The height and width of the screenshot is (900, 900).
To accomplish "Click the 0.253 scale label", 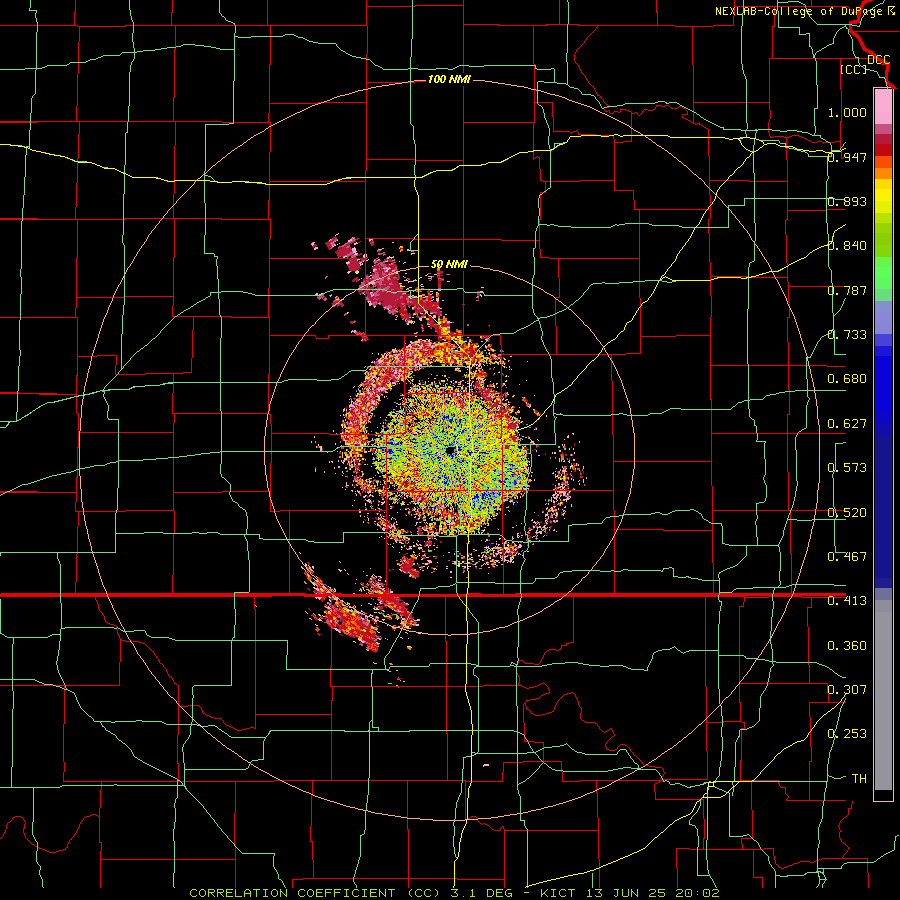I will [847, 734].
